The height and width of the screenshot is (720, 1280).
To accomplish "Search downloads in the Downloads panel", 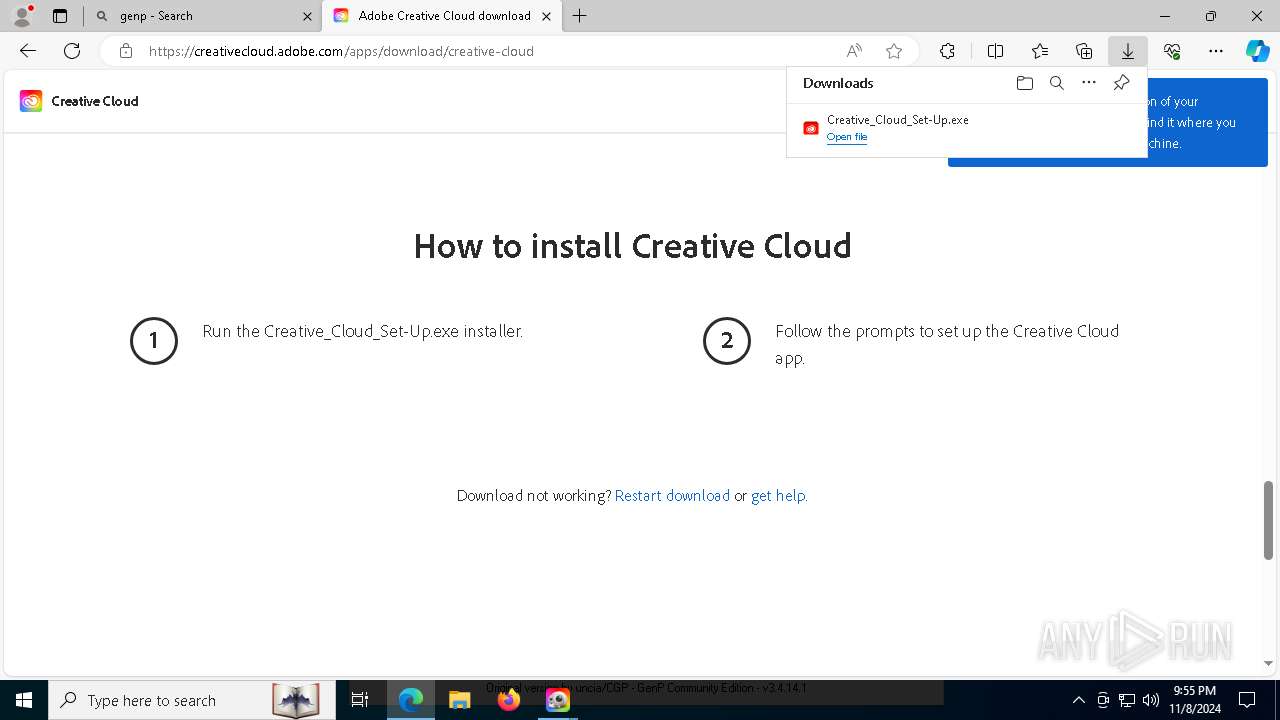I will coord(1056,83).
